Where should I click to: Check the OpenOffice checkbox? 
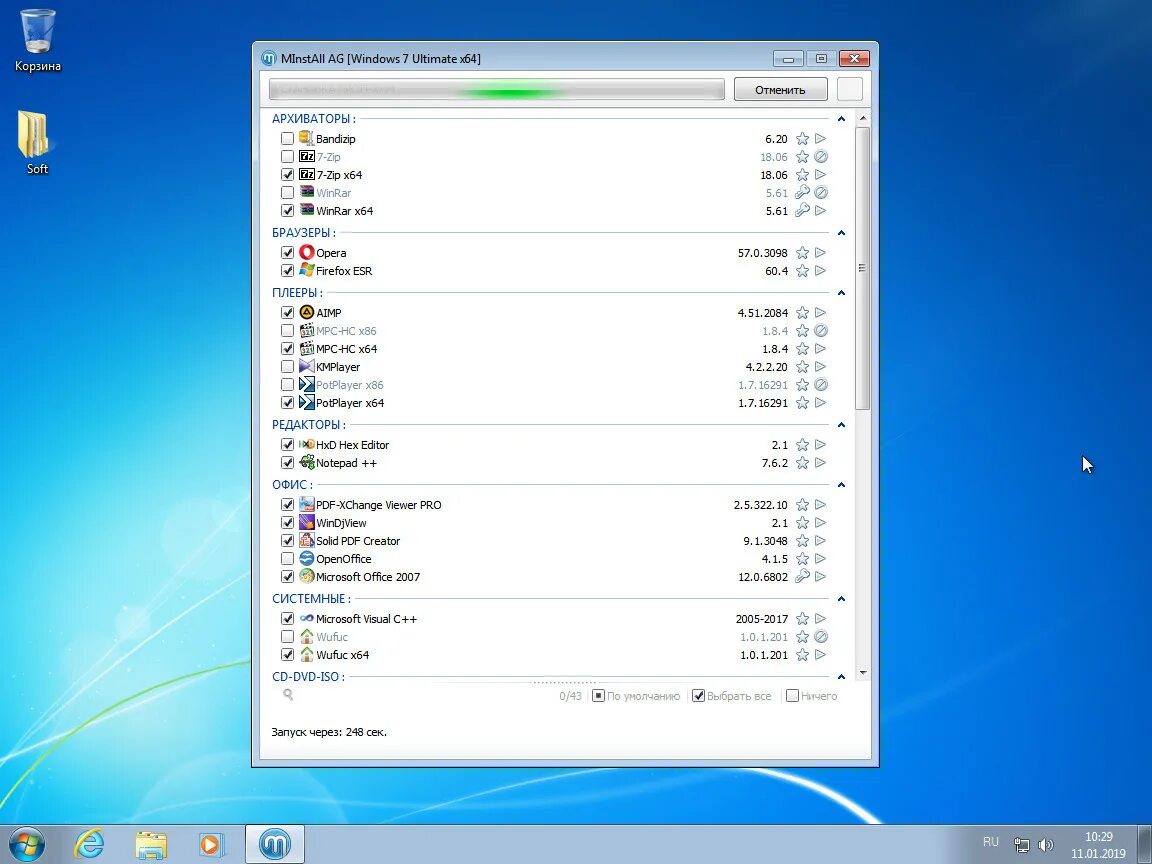[x=287, y=558]
